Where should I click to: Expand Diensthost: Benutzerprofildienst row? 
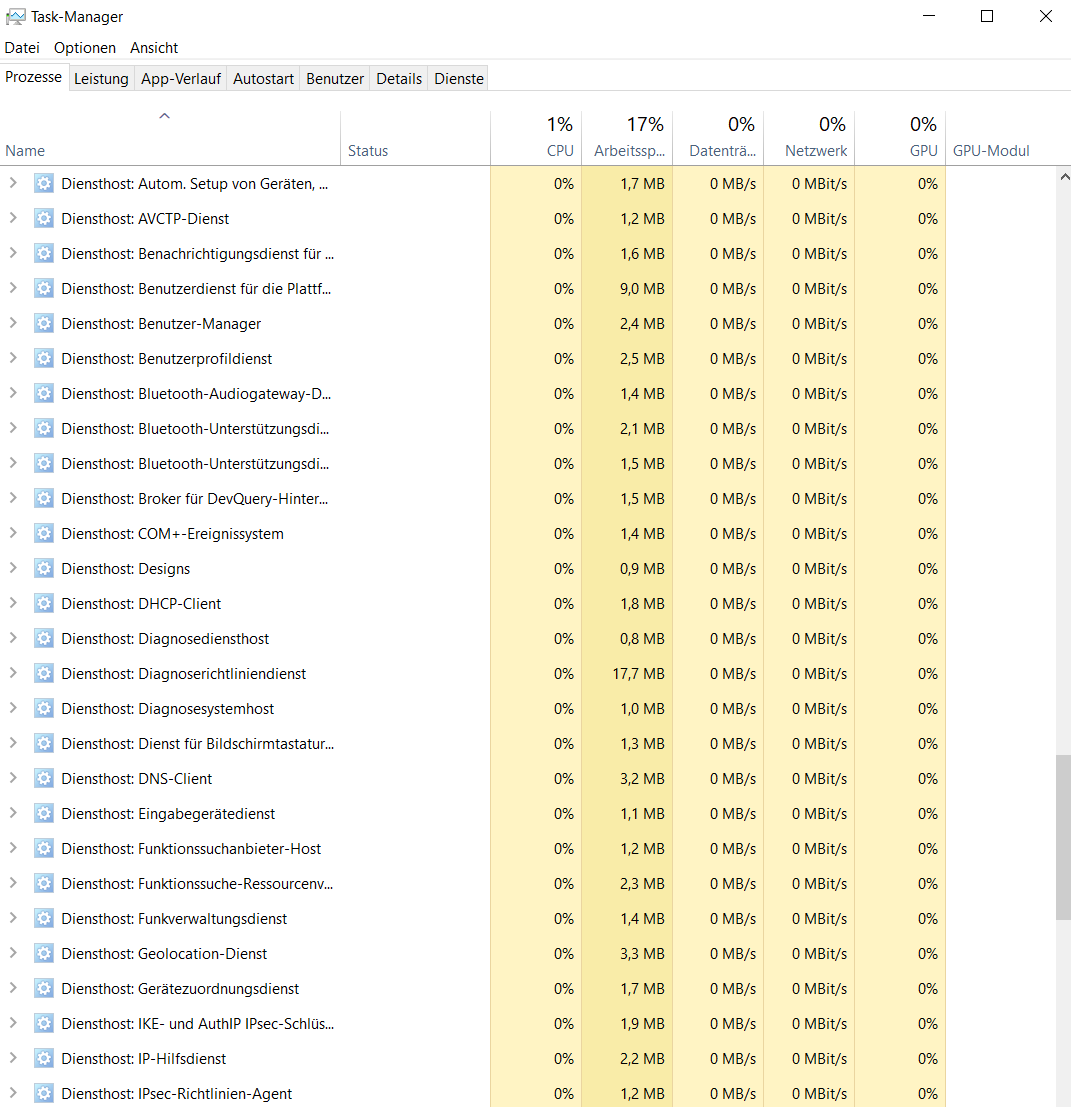click(x=13, y=359)
